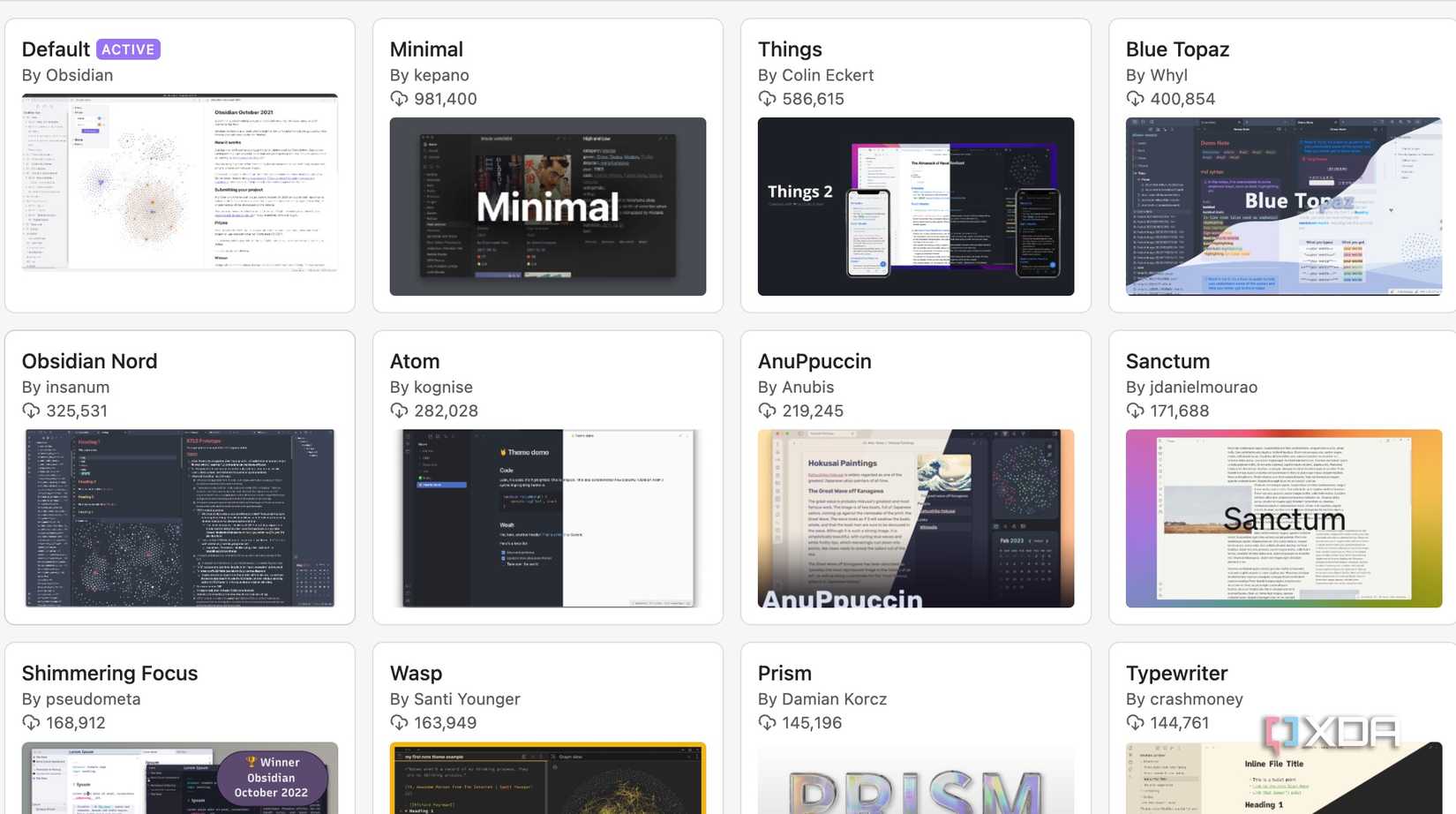1456x814 pixels.
Task: Click the download icon on Obsidian Nord's card
Action: tap(32, 411)
